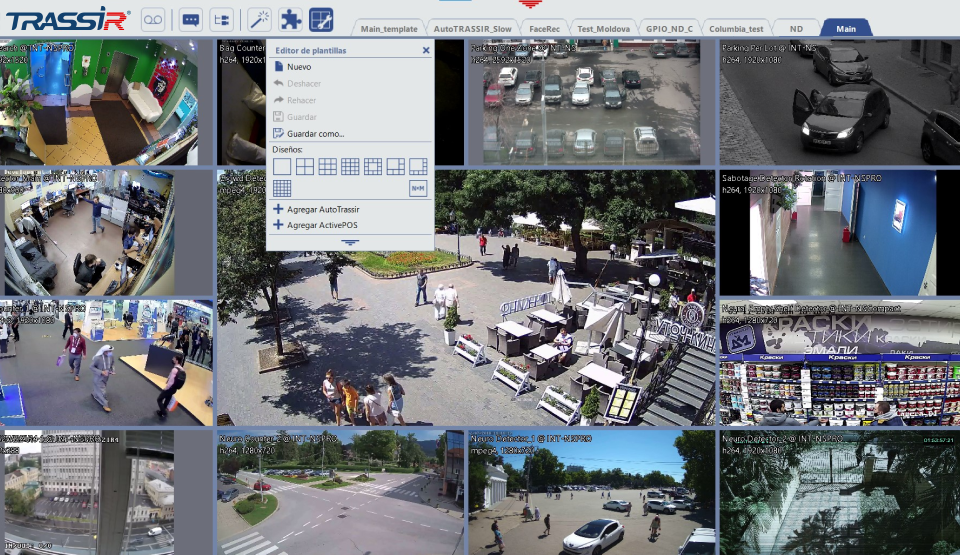
Task: Toggle the template editor toolbar icon
Action: point(321,19)
